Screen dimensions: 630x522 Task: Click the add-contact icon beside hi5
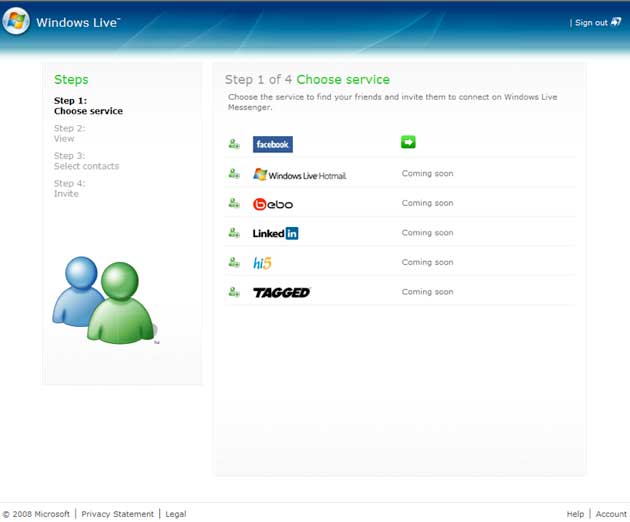pos(234,262)
